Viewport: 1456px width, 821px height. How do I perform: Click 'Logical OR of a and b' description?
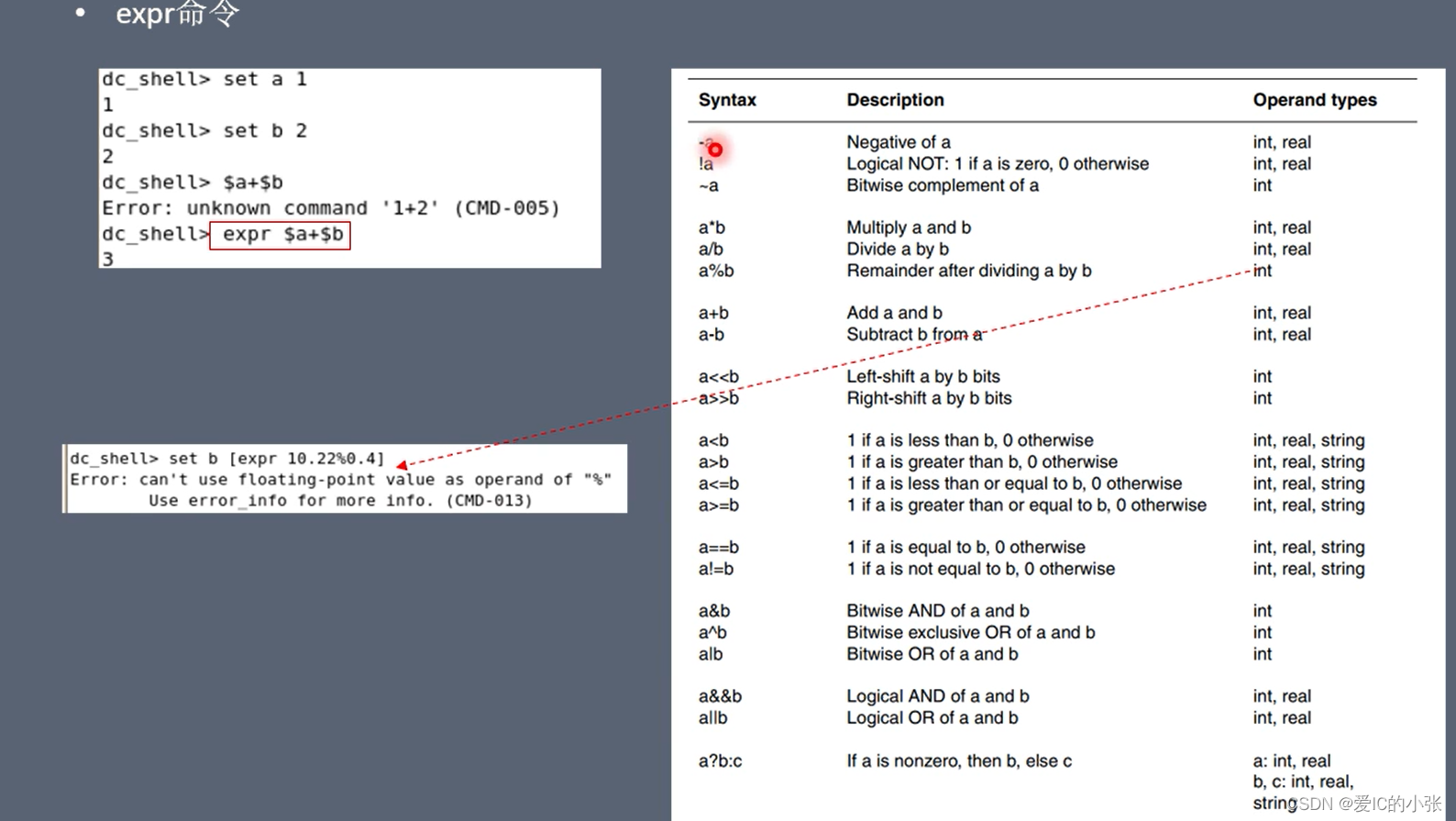[x=932, y=718]
